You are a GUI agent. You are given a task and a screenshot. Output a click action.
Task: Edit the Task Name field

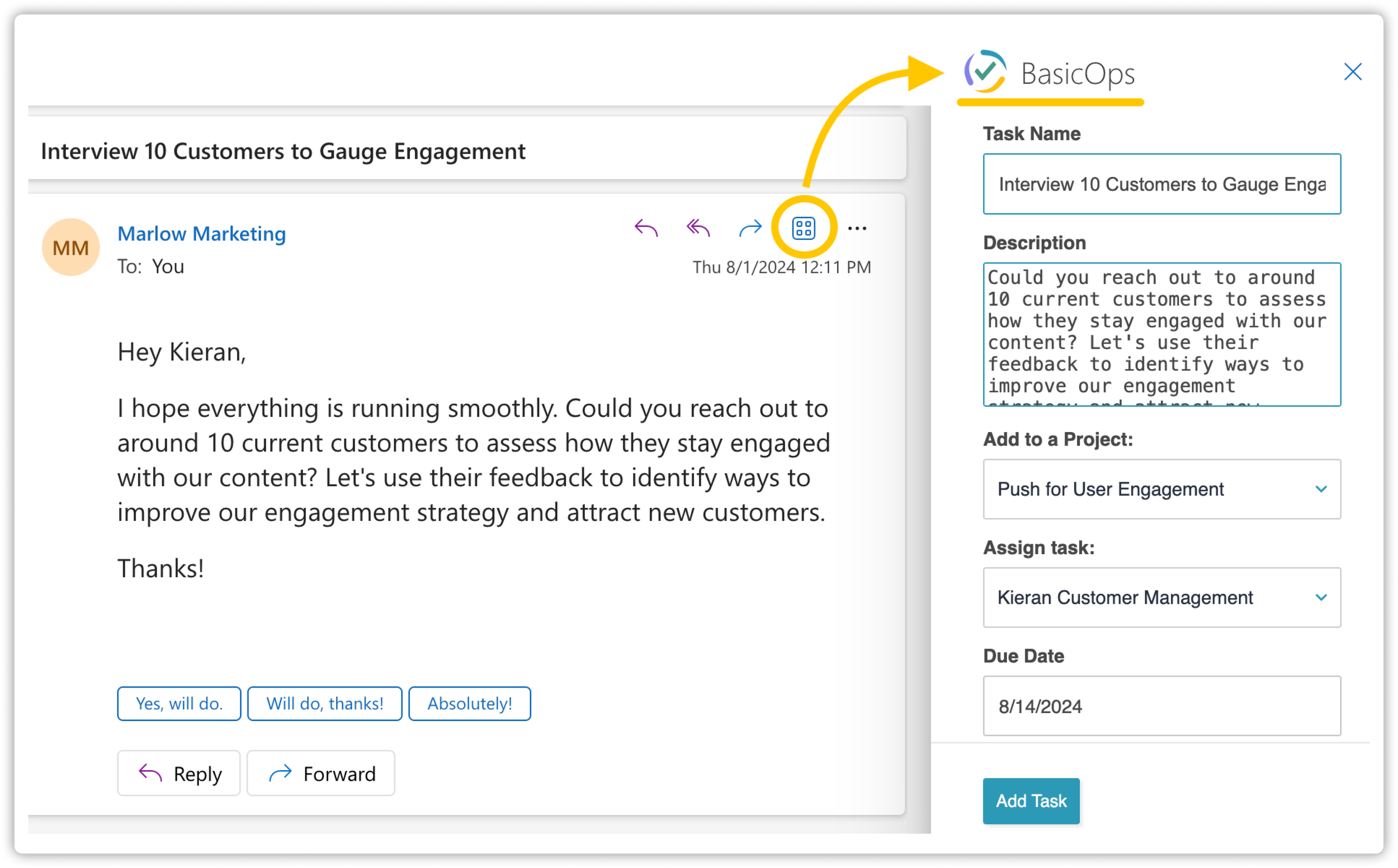1161,184
